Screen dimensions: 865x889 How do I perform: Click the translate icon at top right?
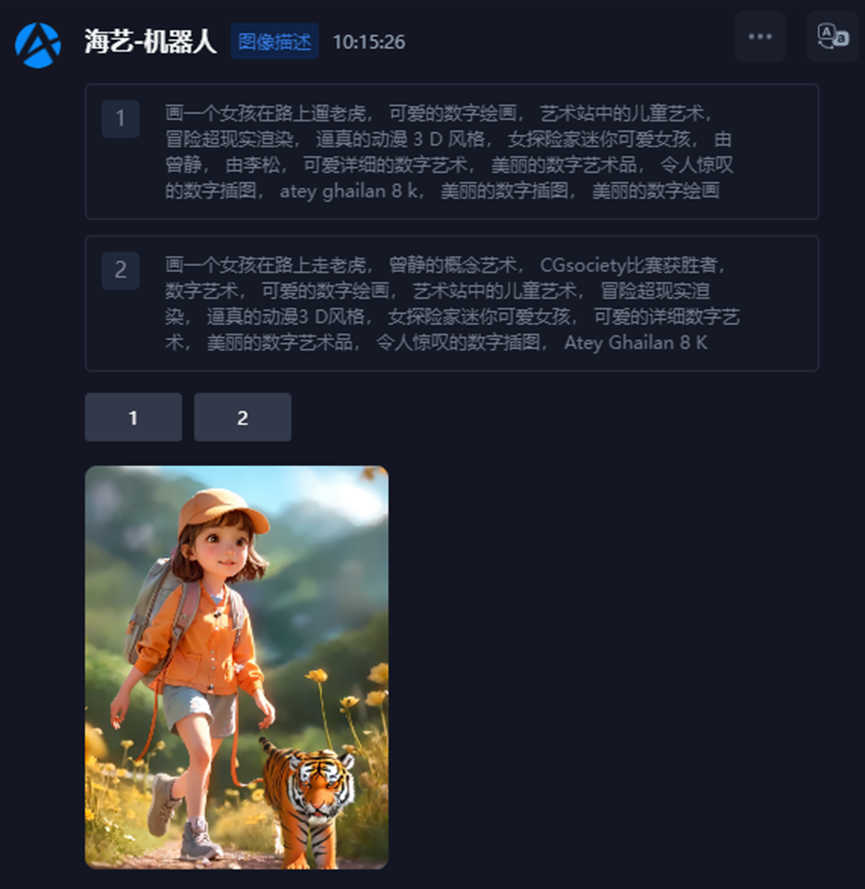click(833, 36)
